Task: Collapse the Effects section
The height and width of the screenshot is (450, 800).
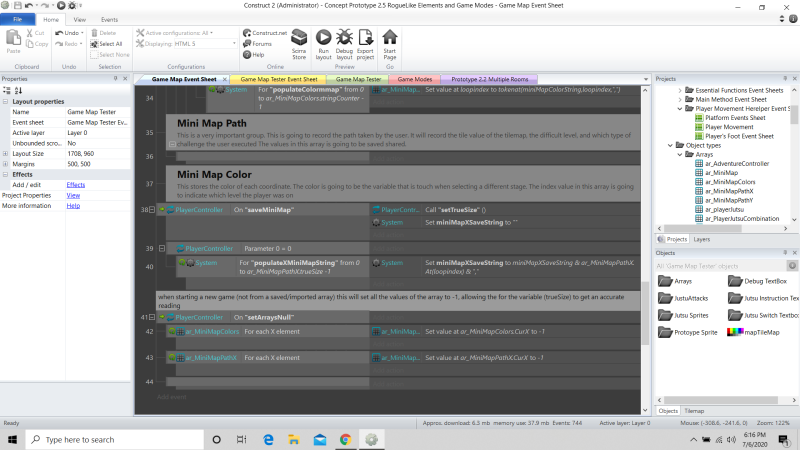Action: (x=6, y=174)
